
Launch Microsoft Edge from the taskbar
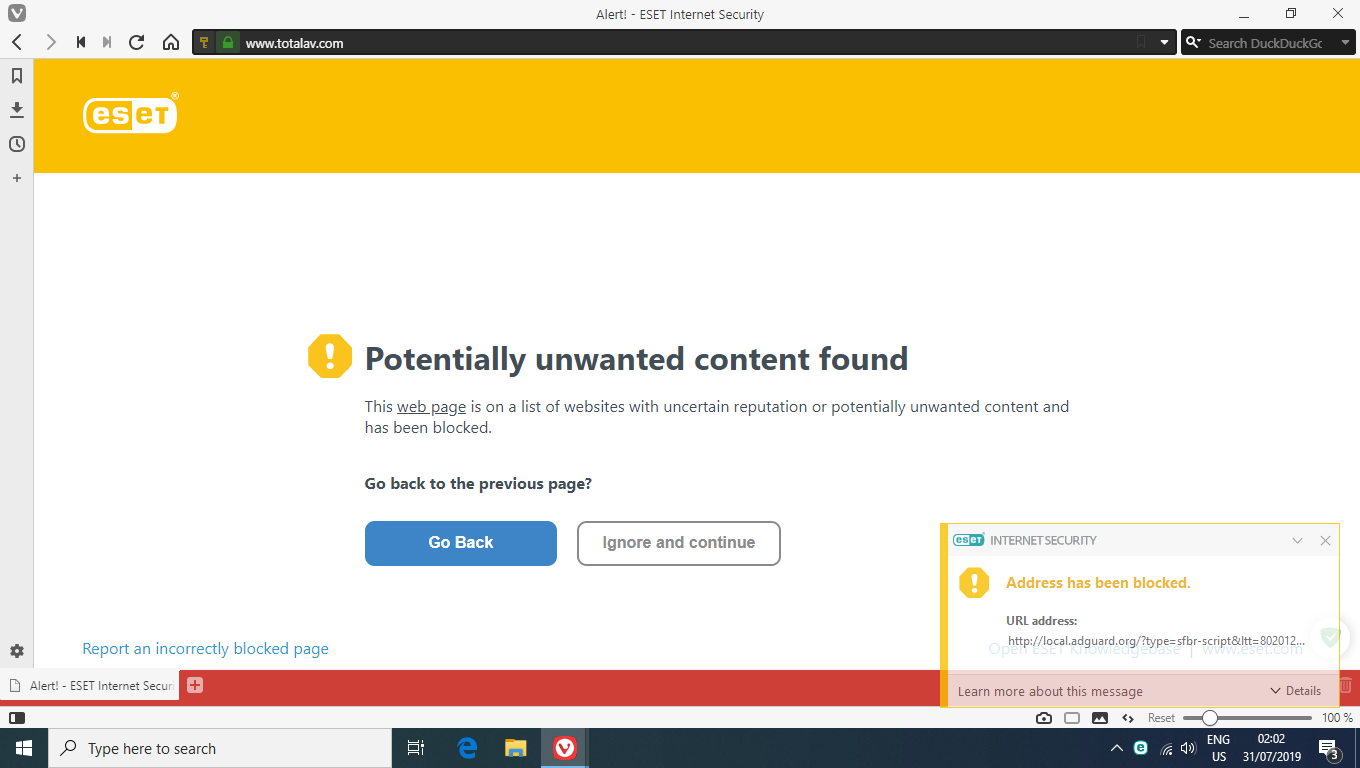pos(467,748)
